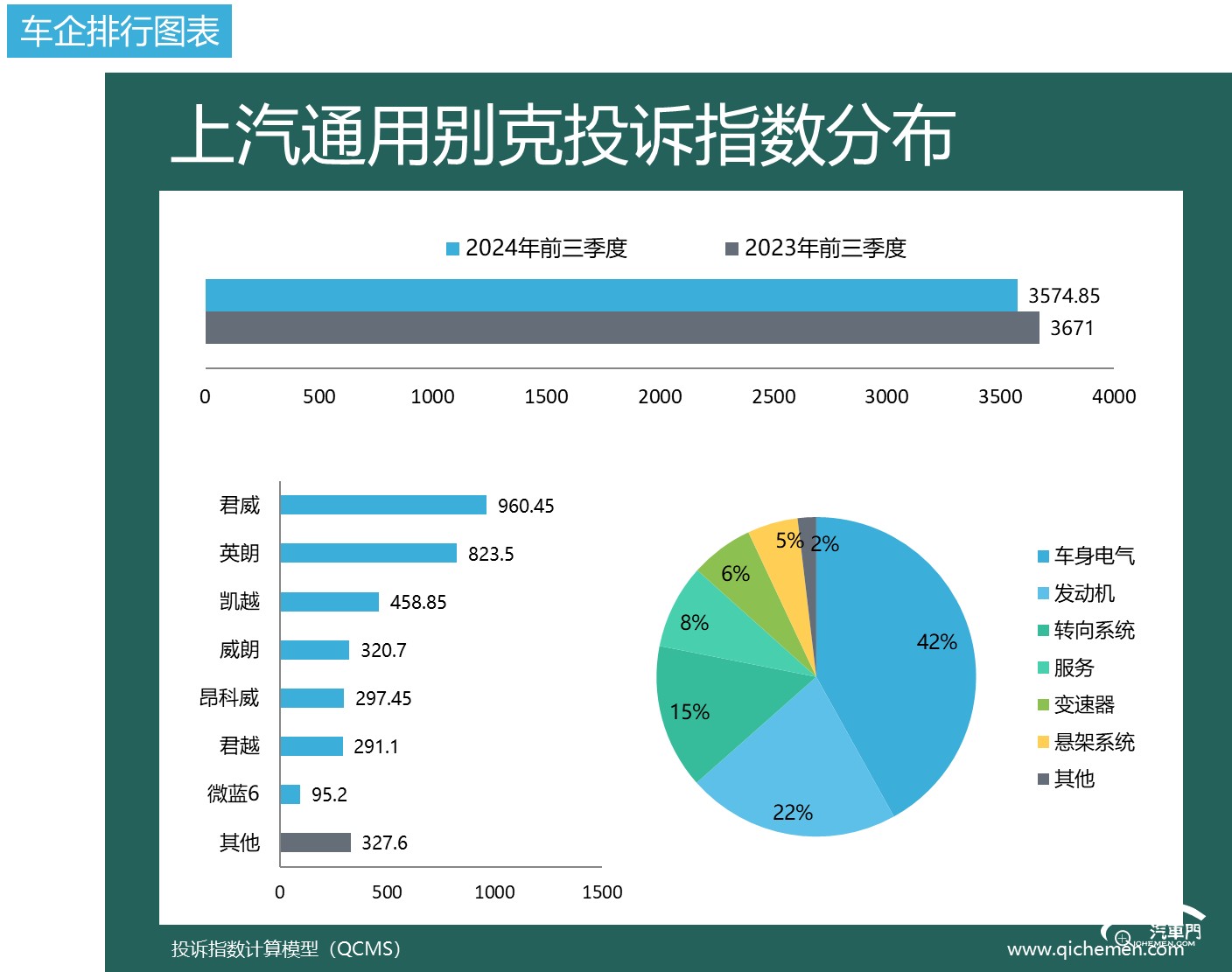Screen dimensions: 1232x972
Task: Click the value 291.1
Action: pyautogui.click(x=376, y=746)
